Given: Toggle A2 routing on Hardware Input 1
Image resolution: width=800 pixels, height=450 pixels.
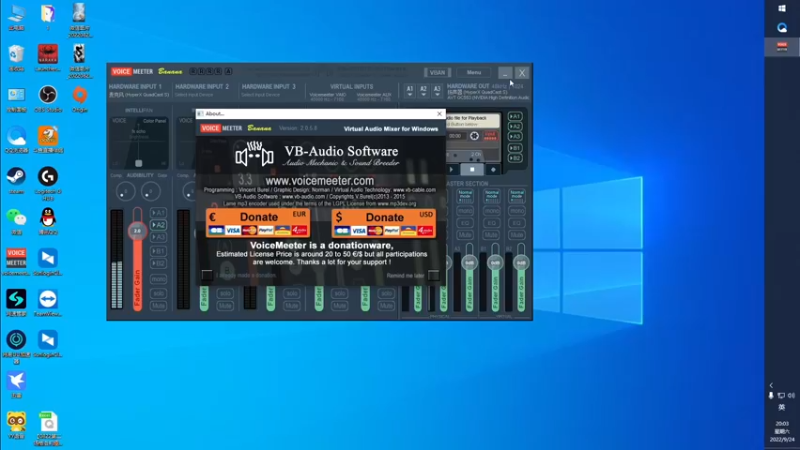Looking at the screenshot, I should [x=158, y=225].
